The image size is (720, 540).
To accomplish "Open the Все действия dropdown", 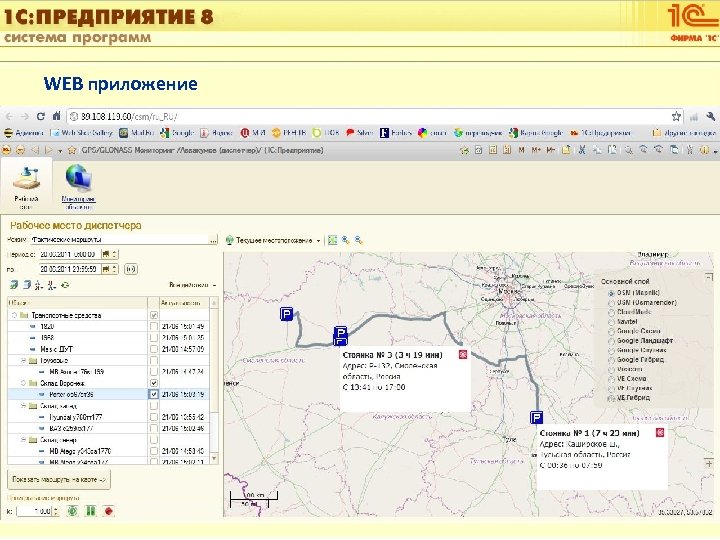I will point(192,285).
